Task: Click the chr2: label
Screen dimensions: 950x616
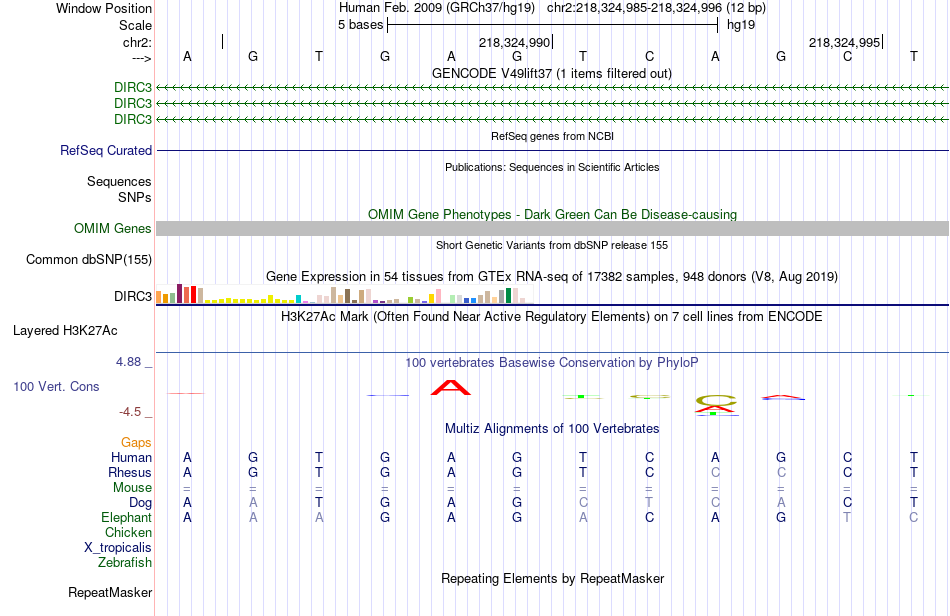Action: click(x=138, y=42)
